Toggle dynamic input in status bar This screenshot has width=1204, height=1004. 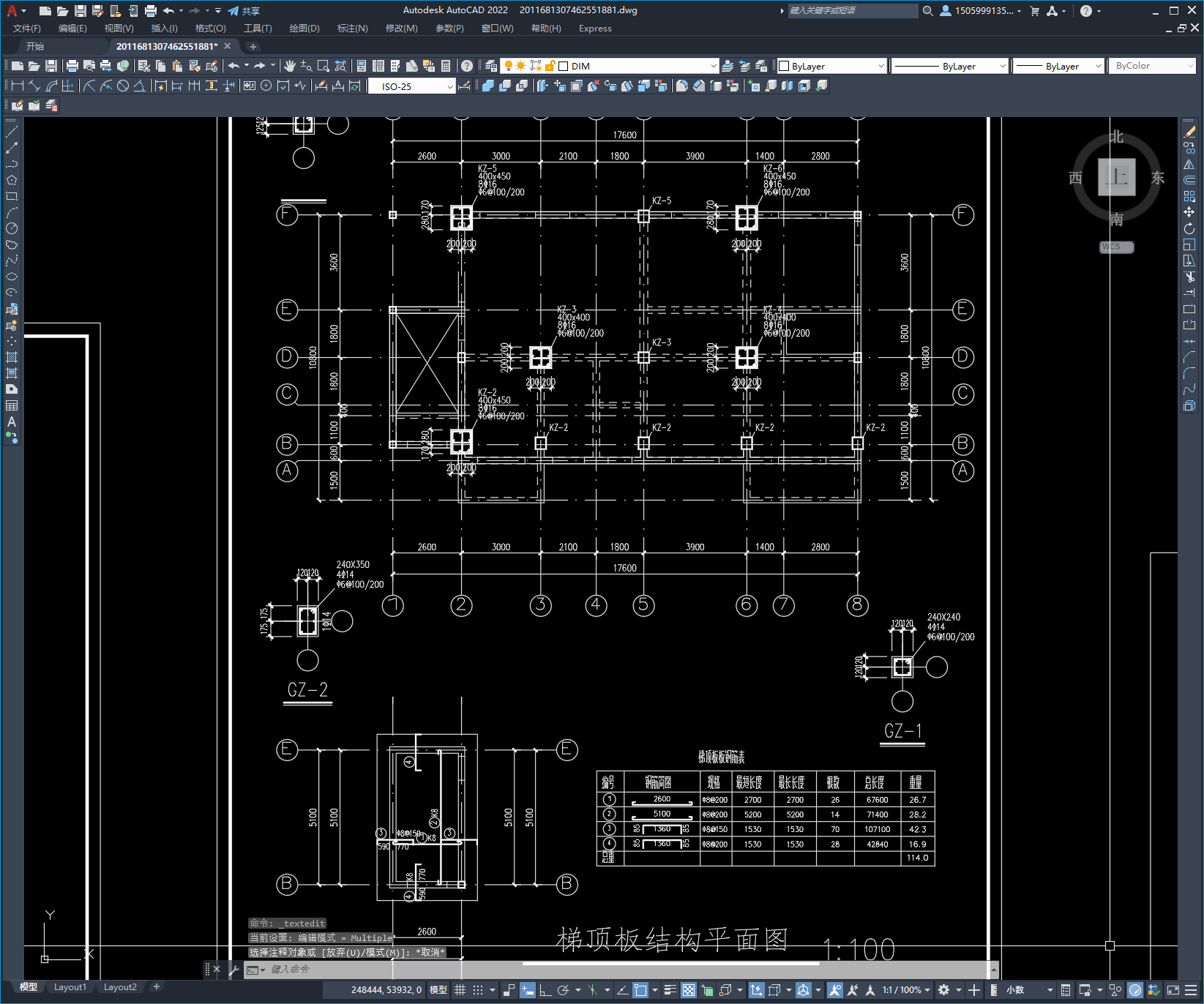coord(528,990)
